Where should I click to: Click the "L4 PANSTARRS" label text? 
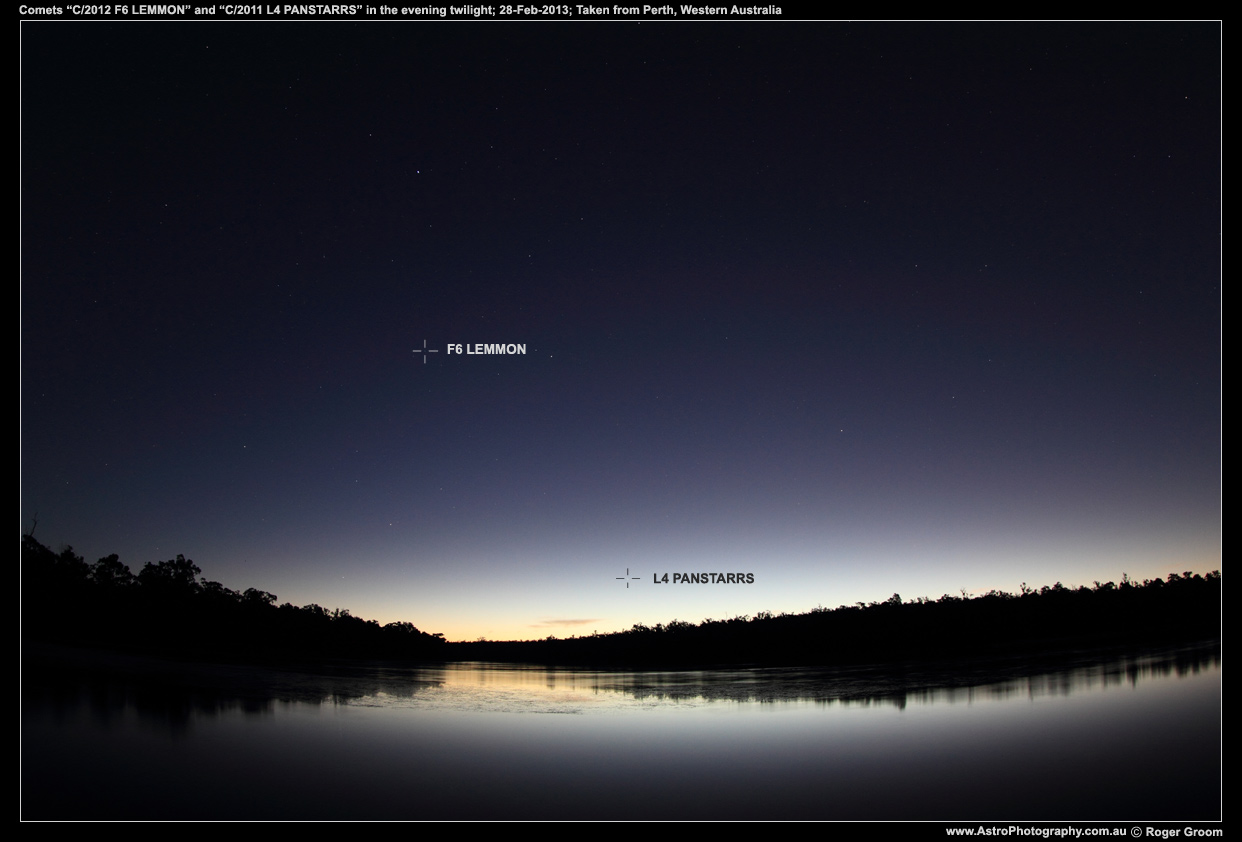(x=703, y=578)
